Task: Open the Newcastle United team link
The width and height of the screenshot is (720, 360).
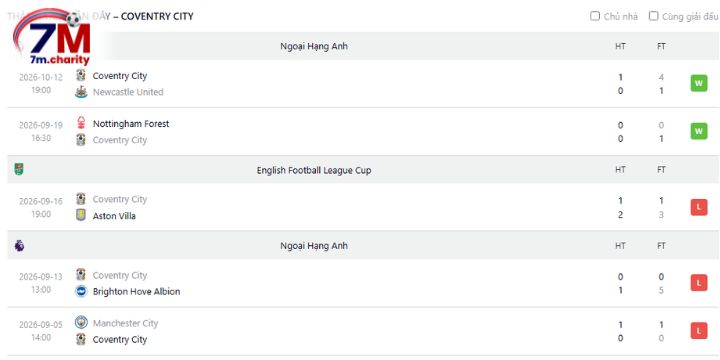Action: coord(128,92)
